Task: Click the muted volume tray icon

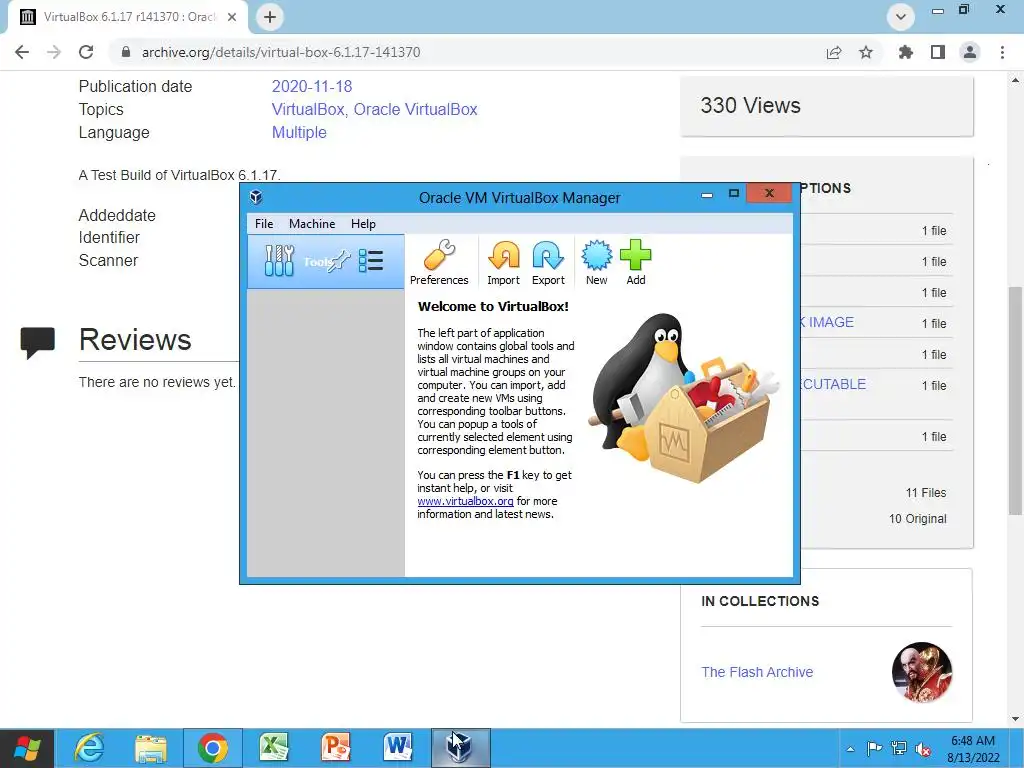Action: [923, 749]
